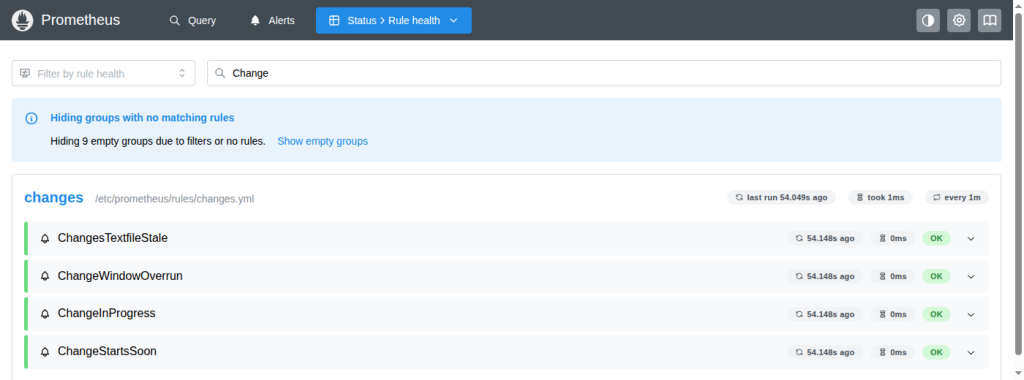This screenshot has height=380, width=1024.
Task: Click the OK status of ChangesTextfileStale
Action: [x=936, y=238]
